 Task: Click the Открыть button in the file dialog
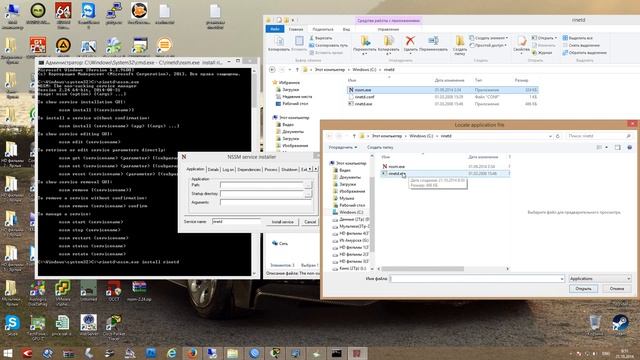pos(583,289)
